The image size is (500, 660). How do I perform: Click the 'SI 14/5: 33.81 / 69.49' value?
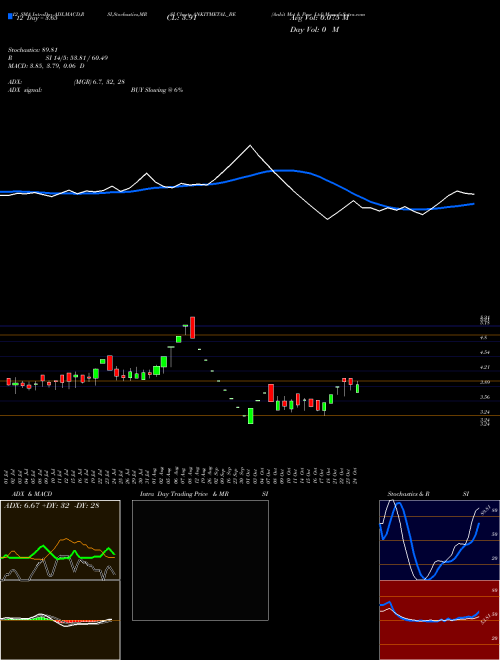pyautogui.click(x=77, y=58)
